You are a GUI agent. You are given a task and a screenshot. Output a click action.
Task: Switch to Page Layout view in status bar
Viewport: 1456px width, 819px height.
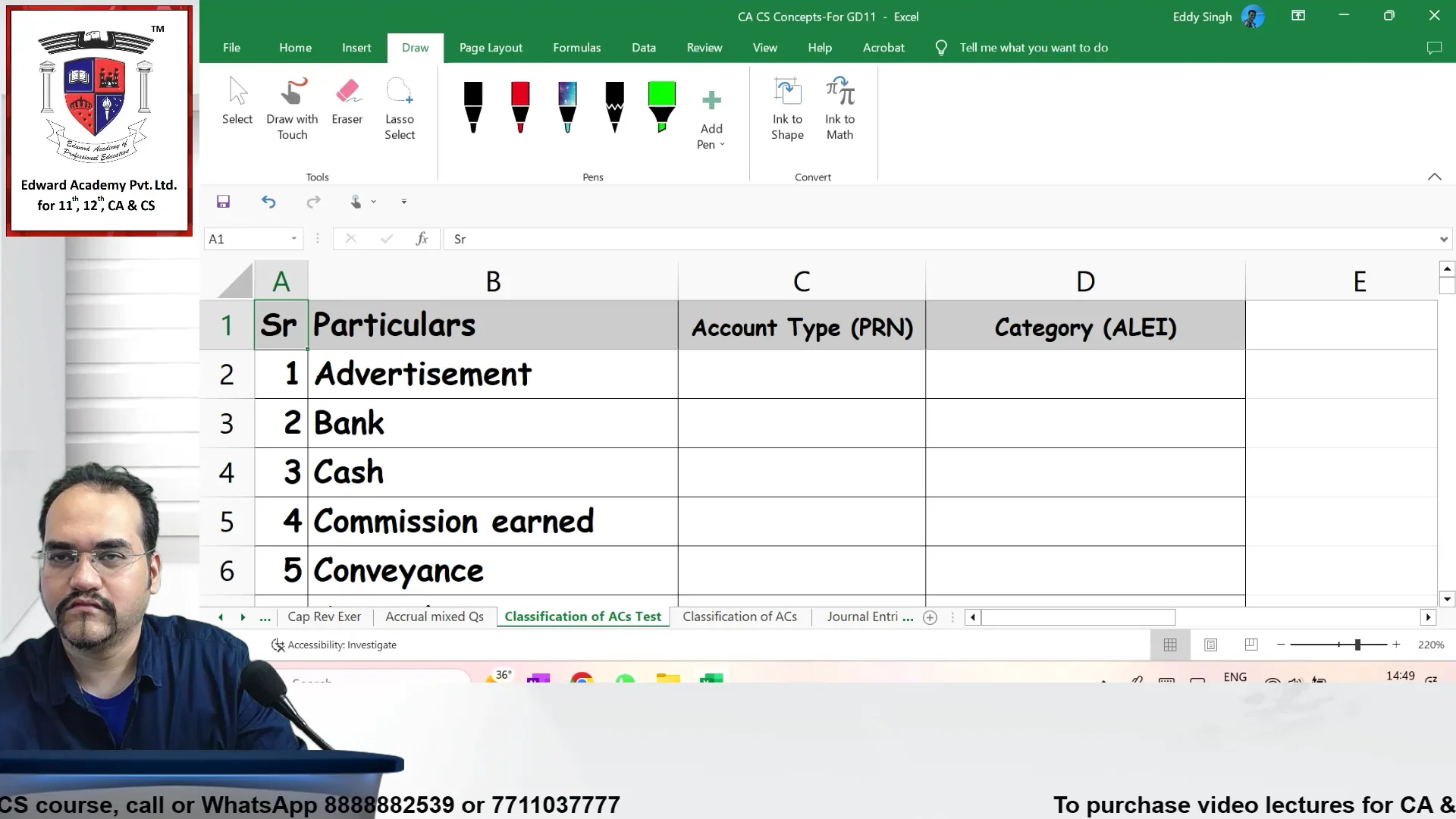1210,645
